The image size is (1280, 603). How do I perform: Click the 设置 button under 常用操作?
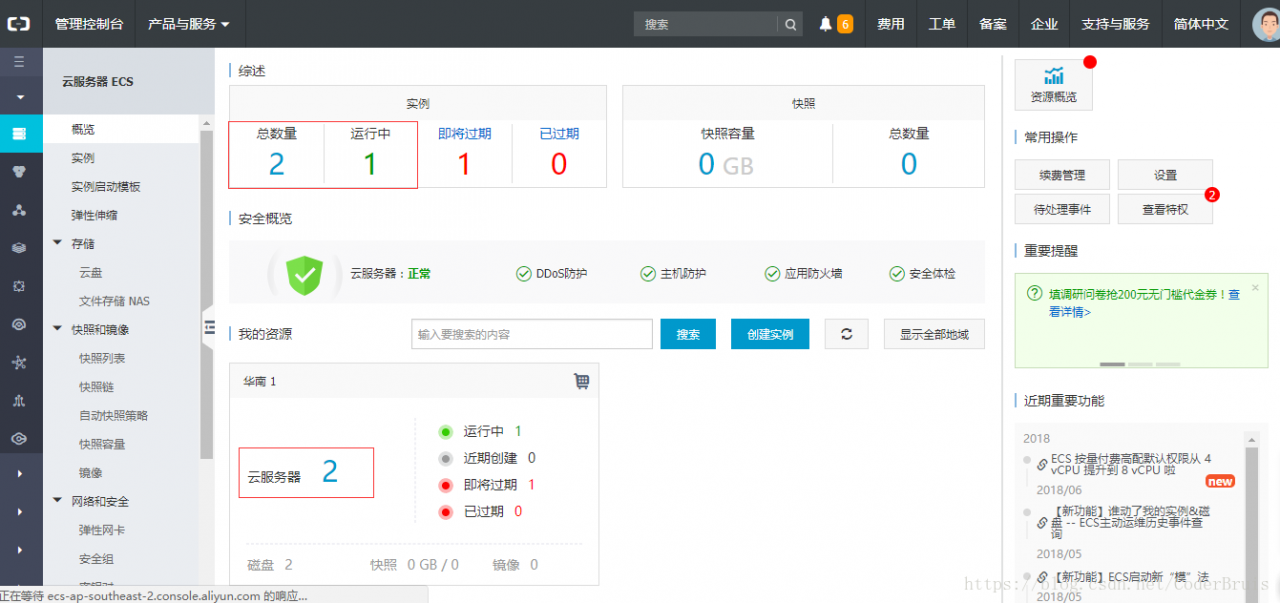(x=1165, y=175)
